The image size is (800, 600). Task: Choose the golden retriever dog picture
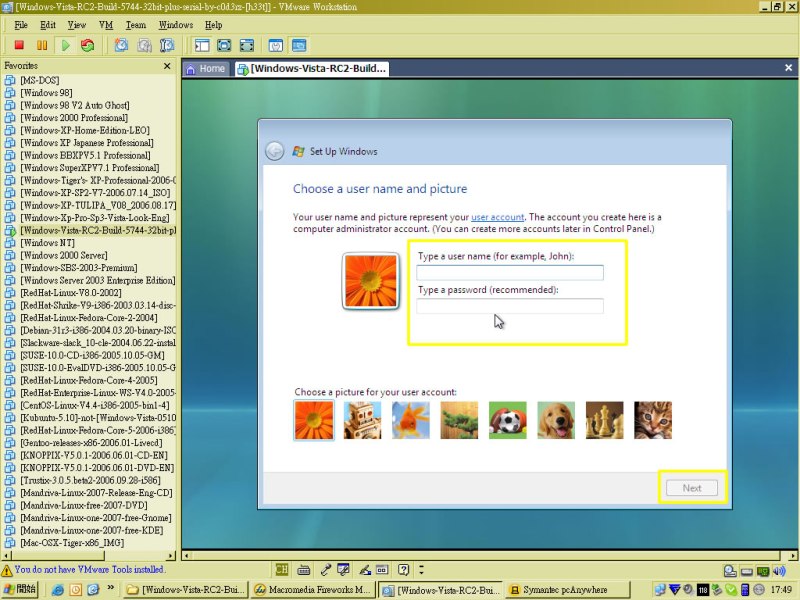(556, 420)
